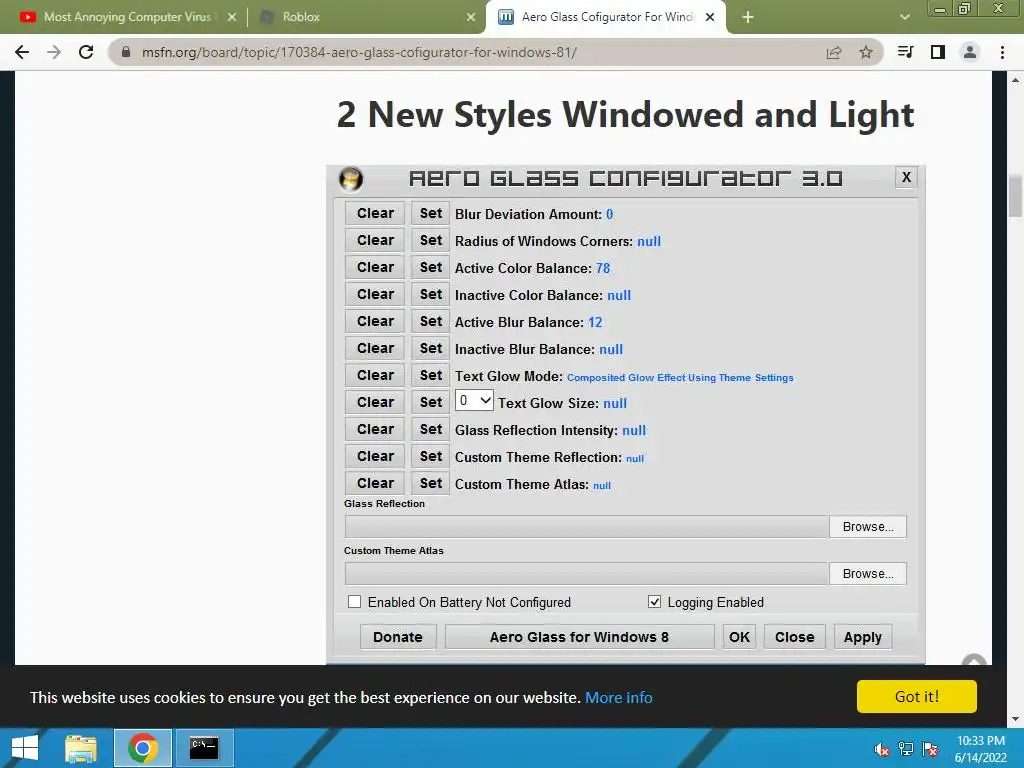Click the X button in configurator title
This screenshot has width=1024, height=768.
(906, 177)
